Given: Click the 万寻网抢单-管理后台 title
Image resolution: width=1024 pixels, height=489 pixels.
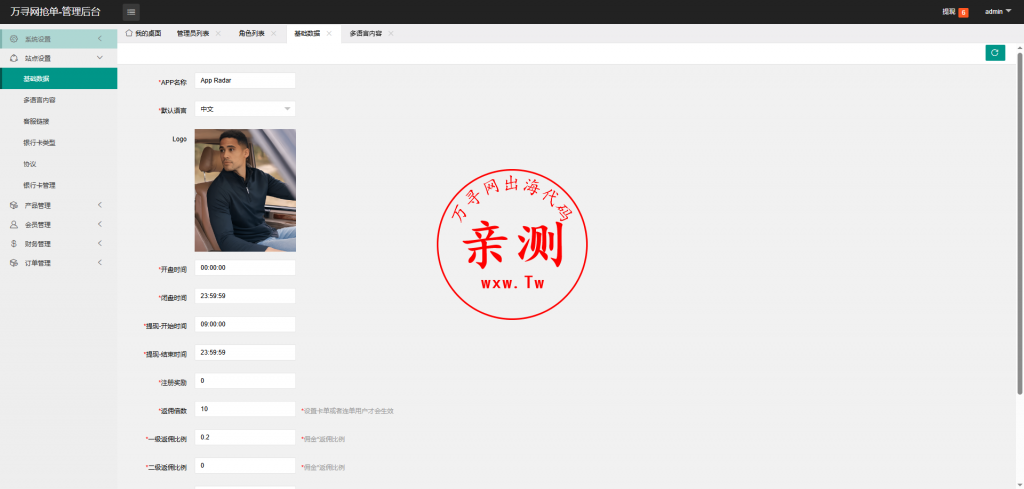Looking at the screenshot, I should [56, 12].
